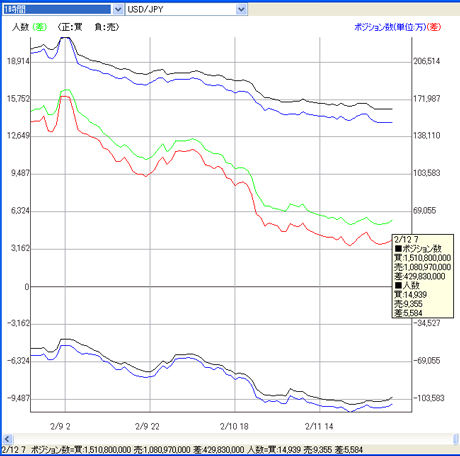Click the left axis value -3,162
Screen dimensions: 460x456
(18, 323)
